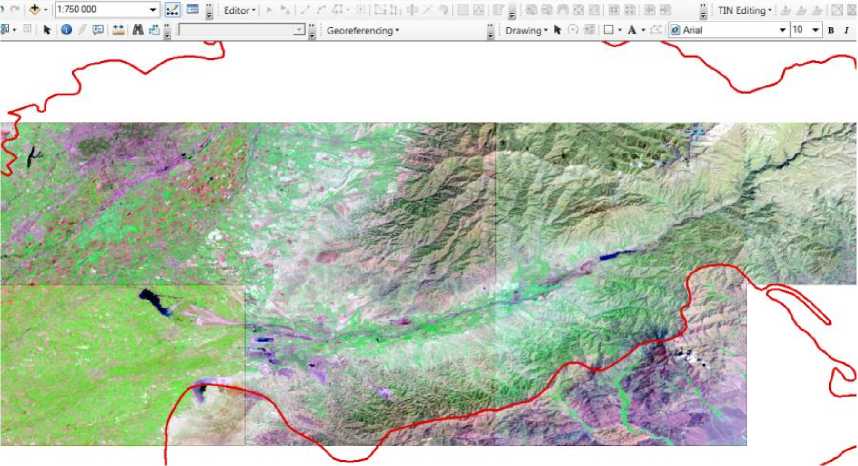Open the map scale 1:750 000 dropdown
This screenshot has height=466, width=858.
pyautogui.click(x=153, y=10)
